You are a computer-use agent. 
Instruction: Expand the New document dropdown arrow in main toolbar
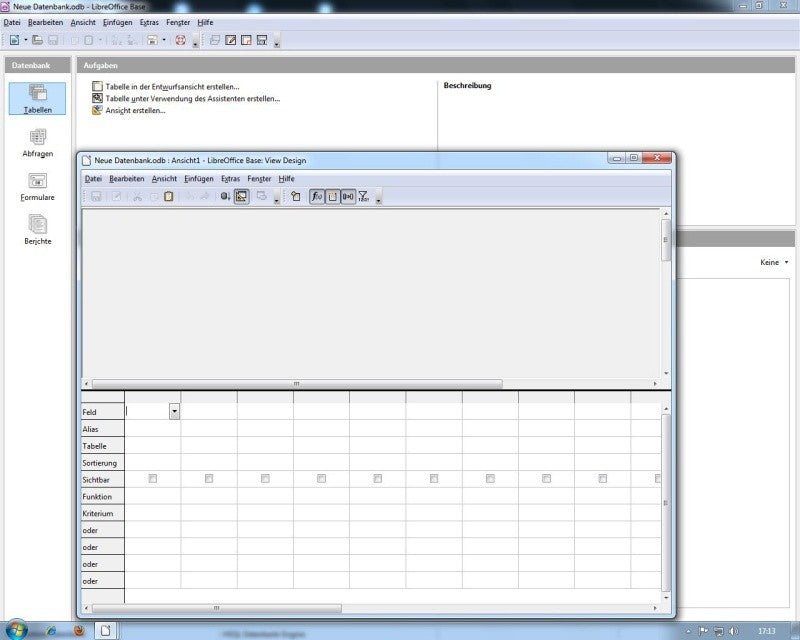[x=26, y=40]
